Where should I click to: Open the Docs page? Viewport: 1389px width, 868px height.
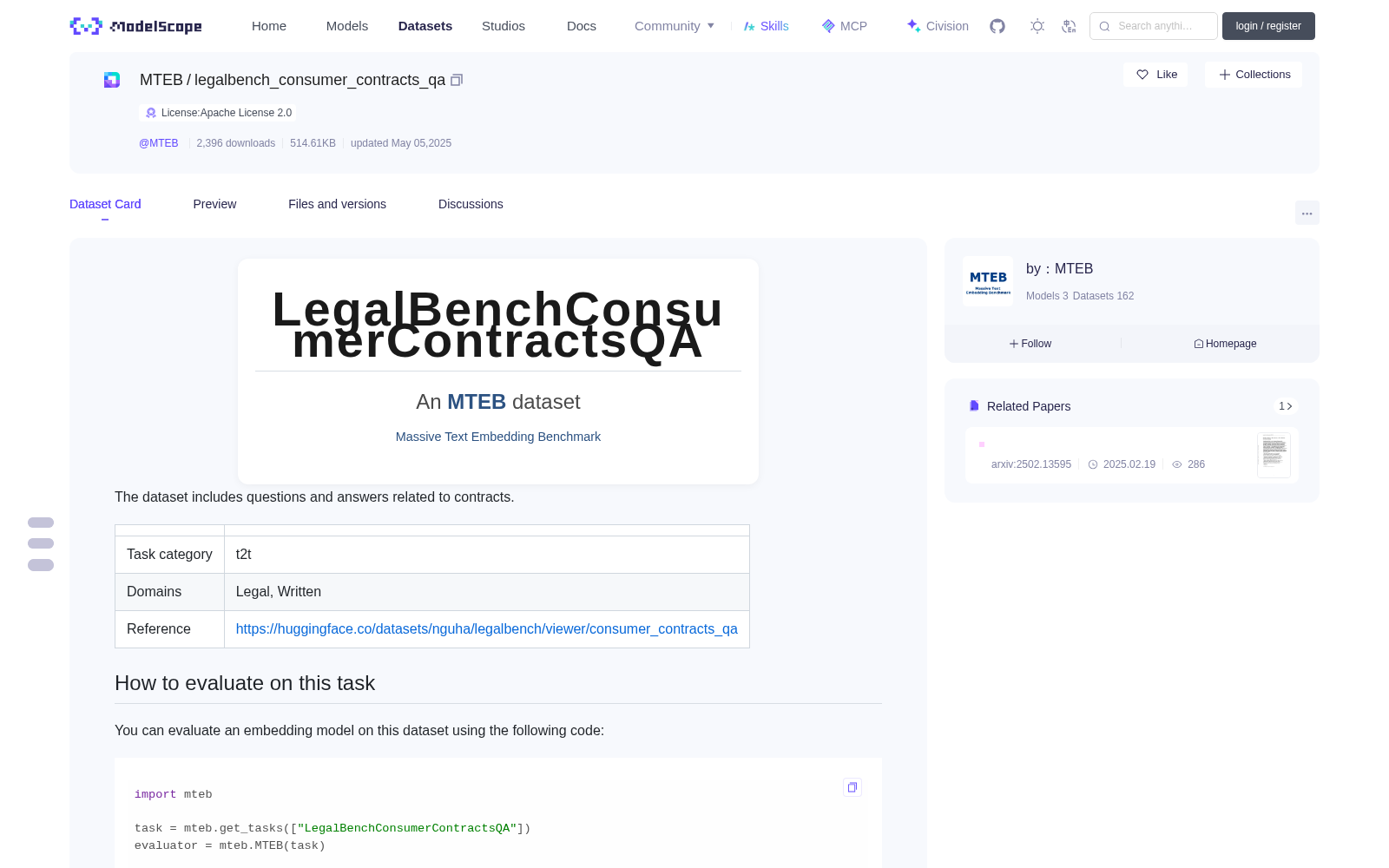(582, 26)
